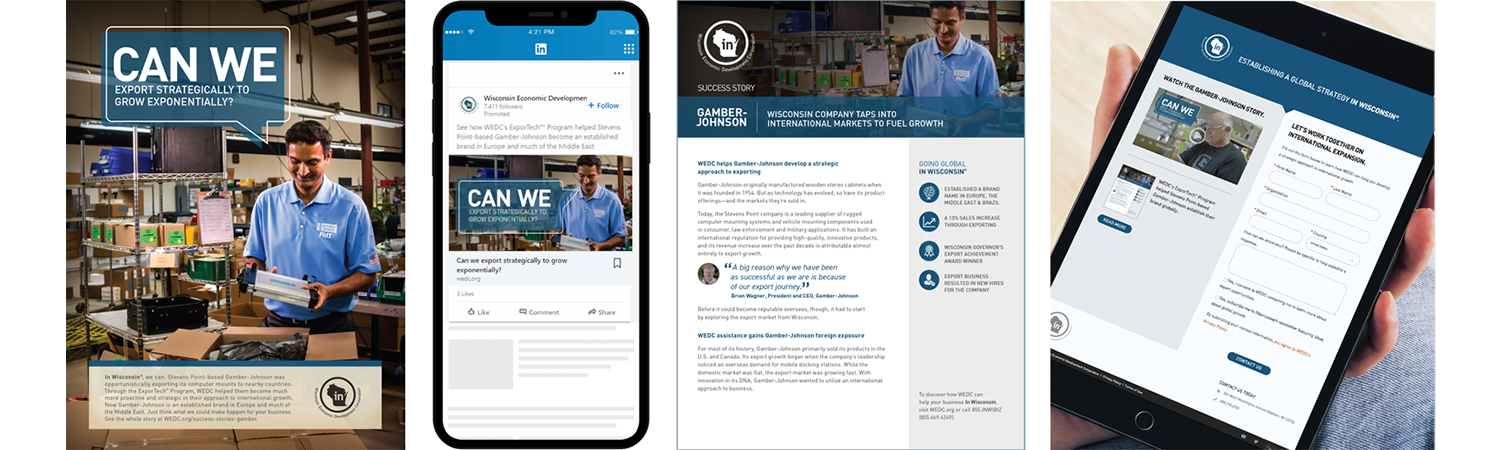Click the globe icon for established brand name

929,193
